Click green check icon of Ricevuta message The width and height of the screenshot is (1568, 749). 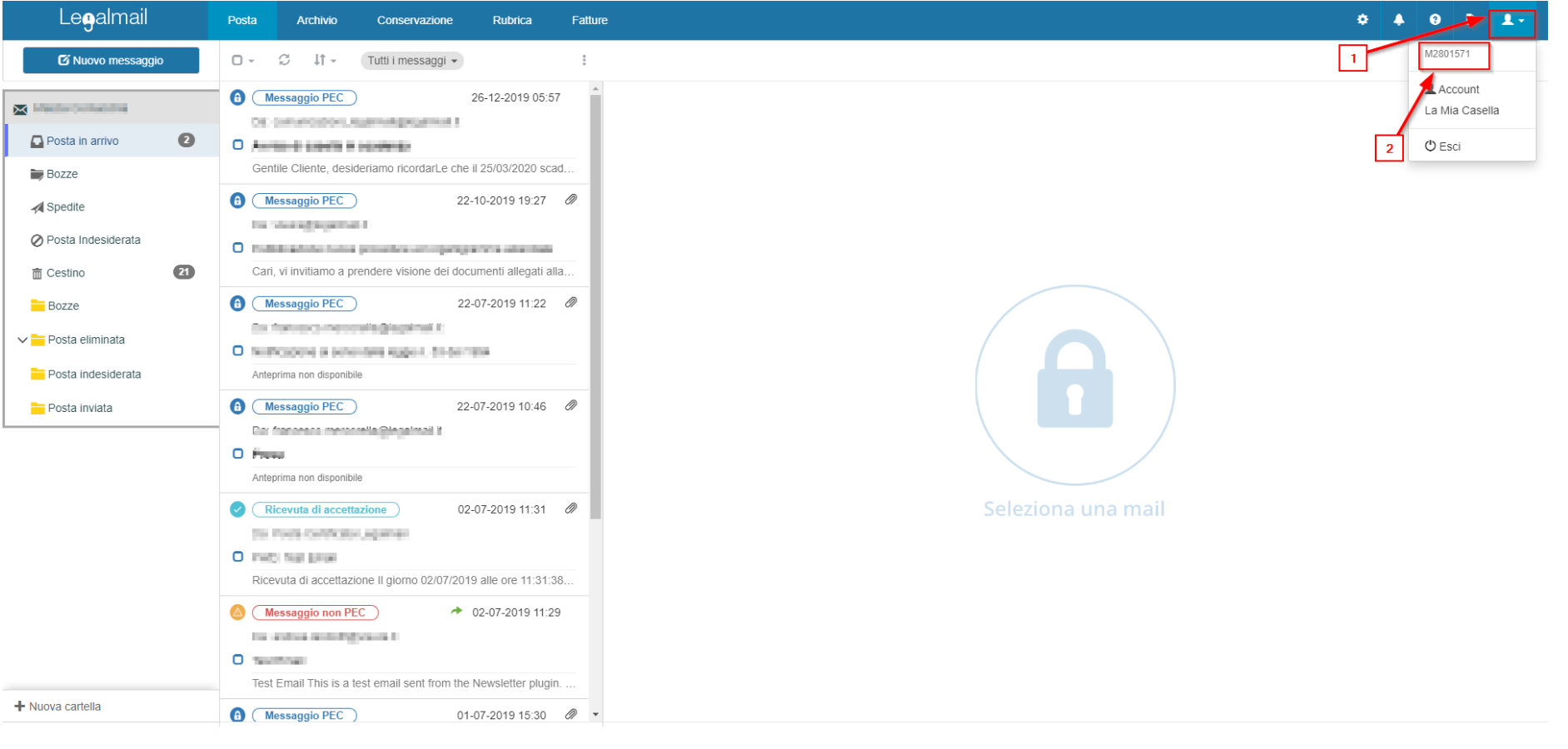[x=237, y=509]
